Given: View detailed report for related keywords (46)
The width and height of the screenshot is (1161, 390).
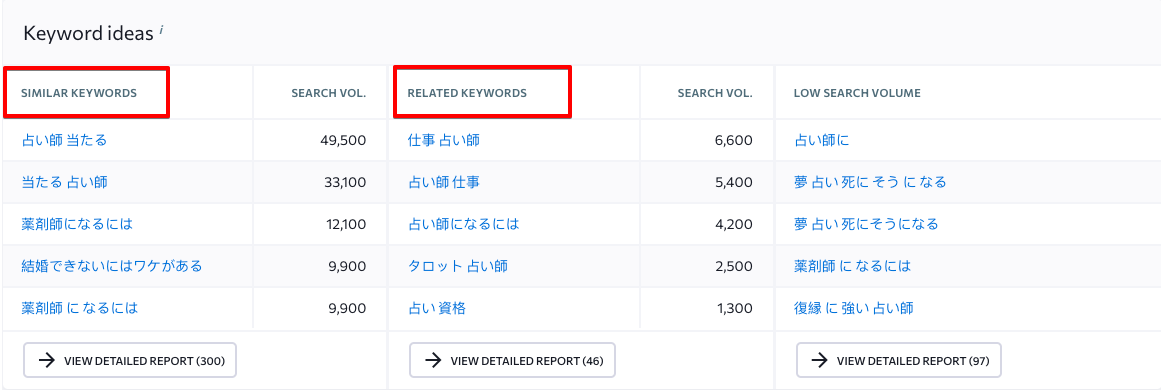Looking at the screenshot, I should [512, 360].
